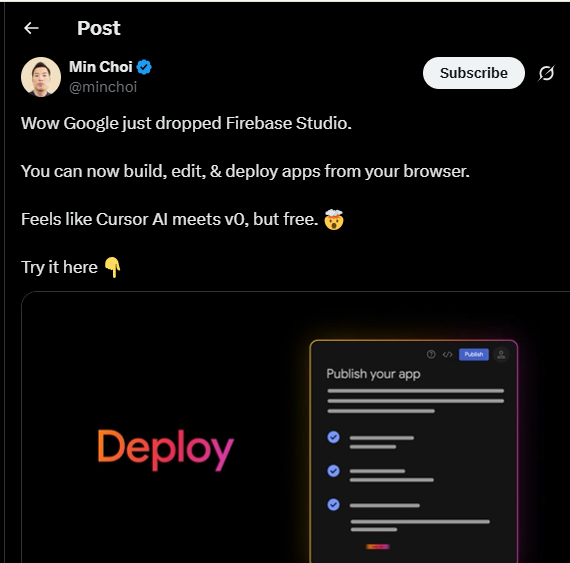Click the back arrow icon
The width and height of the screenshot is (570, 563).
click(x=31, y=28)
